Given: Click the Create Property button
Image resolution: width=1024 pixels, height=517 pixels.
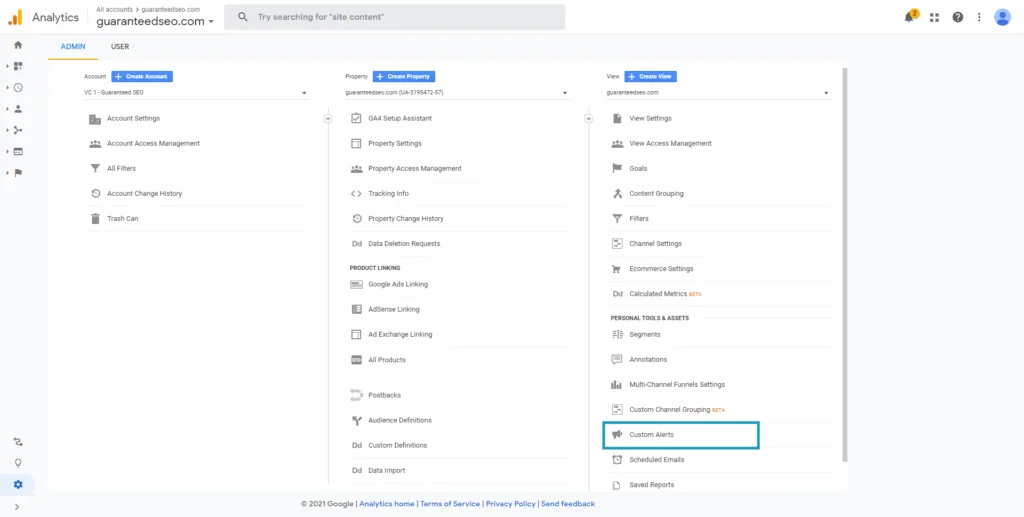Looking at the screenshot, I should coord(404,76).
